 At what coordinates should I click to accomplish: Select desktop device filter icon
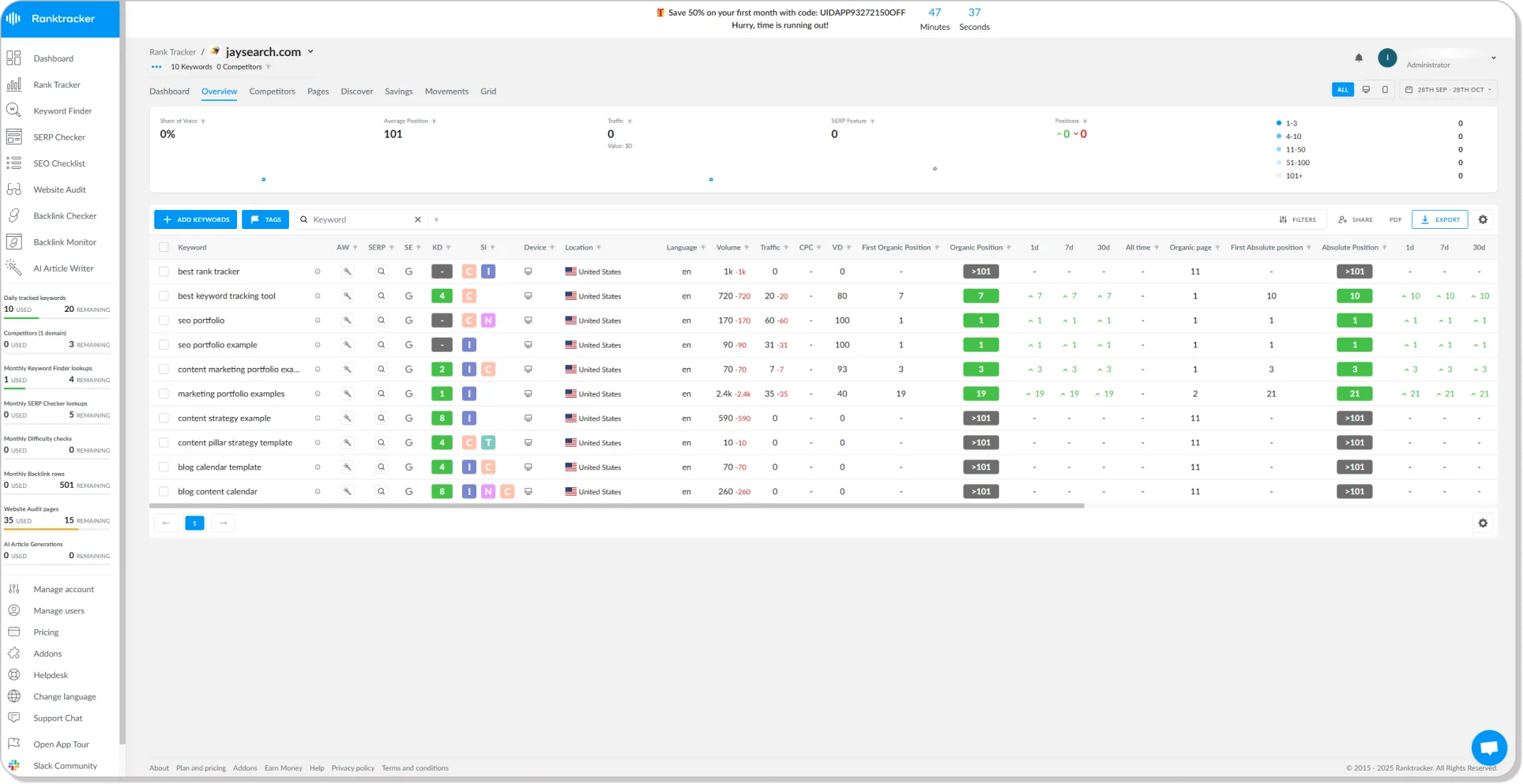pos(1366,89)
